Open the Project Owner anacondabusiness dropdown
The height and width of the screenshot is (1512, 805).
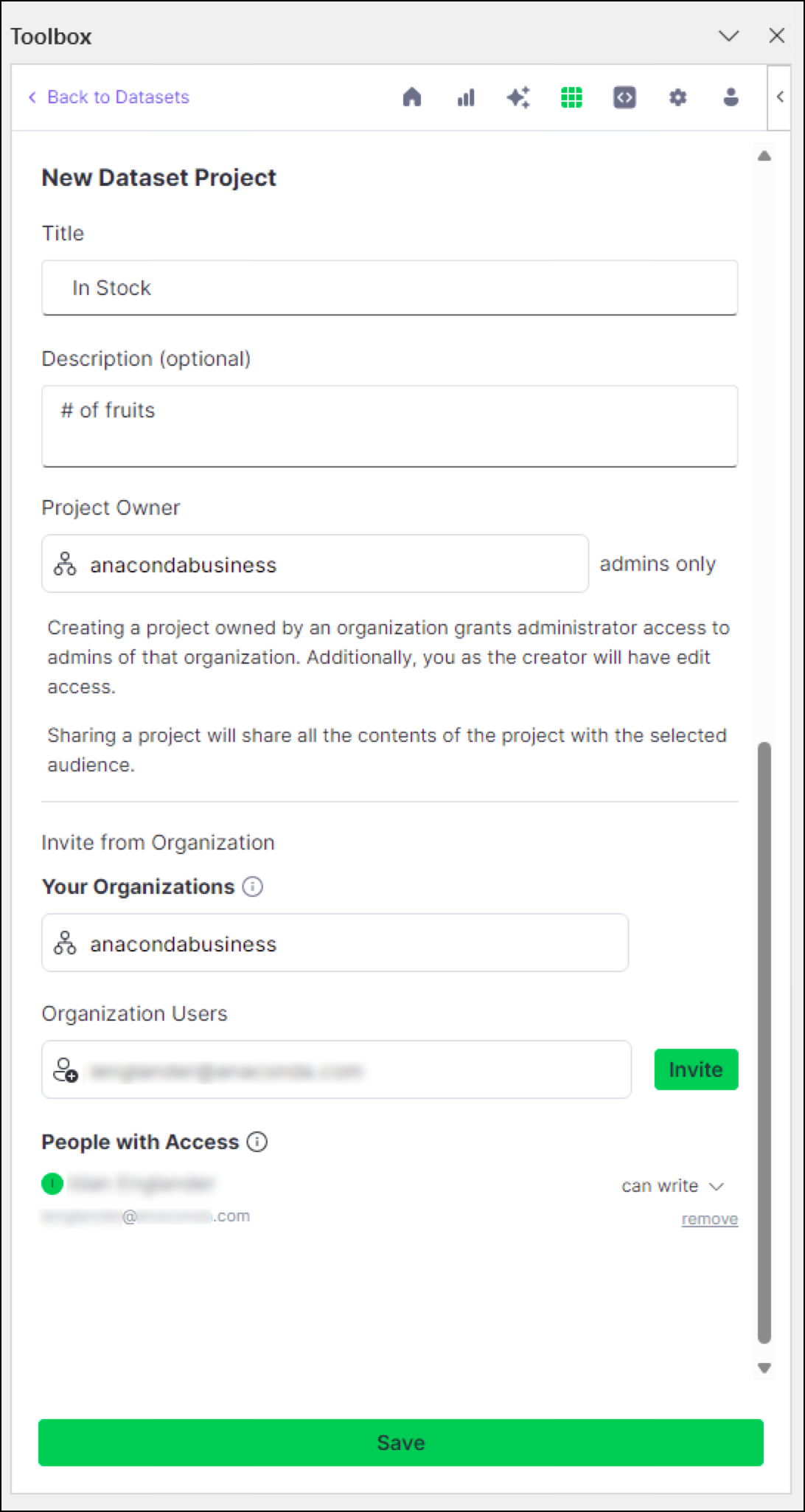click(315, 564)
